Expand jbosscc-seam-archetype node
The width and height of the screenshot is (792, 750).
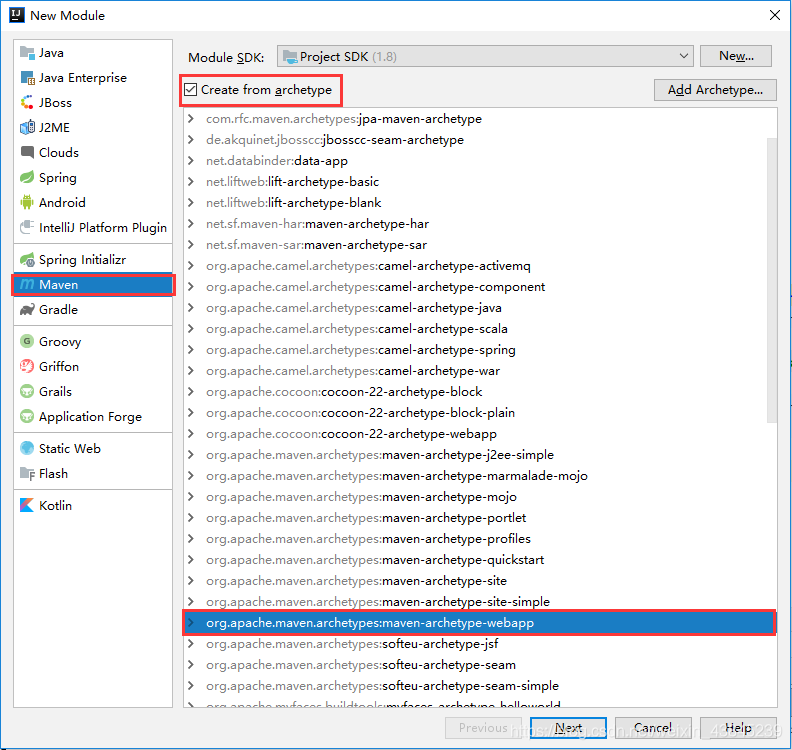coord(191,139)
